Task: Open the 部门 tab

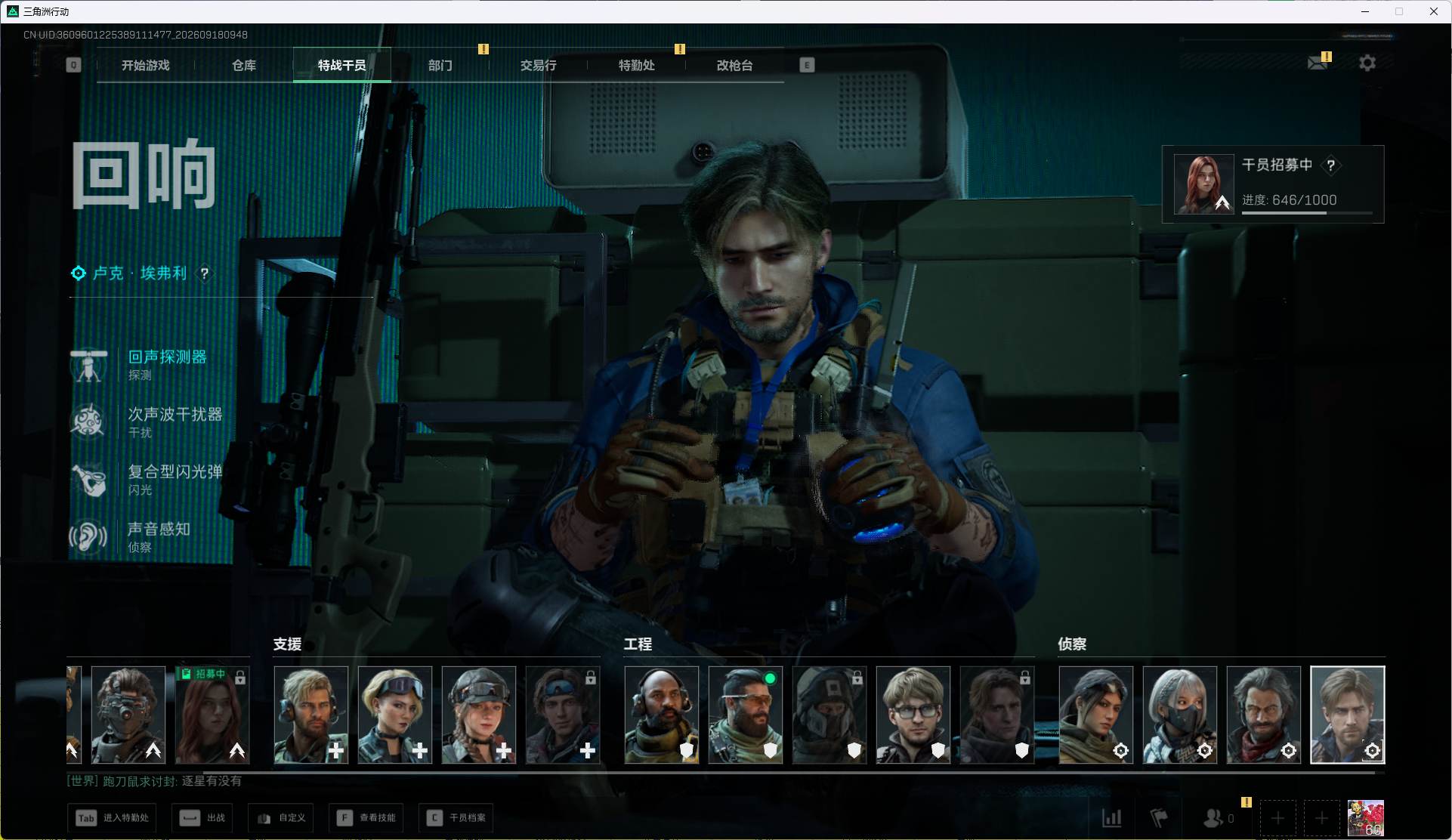Action: pos(440,66)
